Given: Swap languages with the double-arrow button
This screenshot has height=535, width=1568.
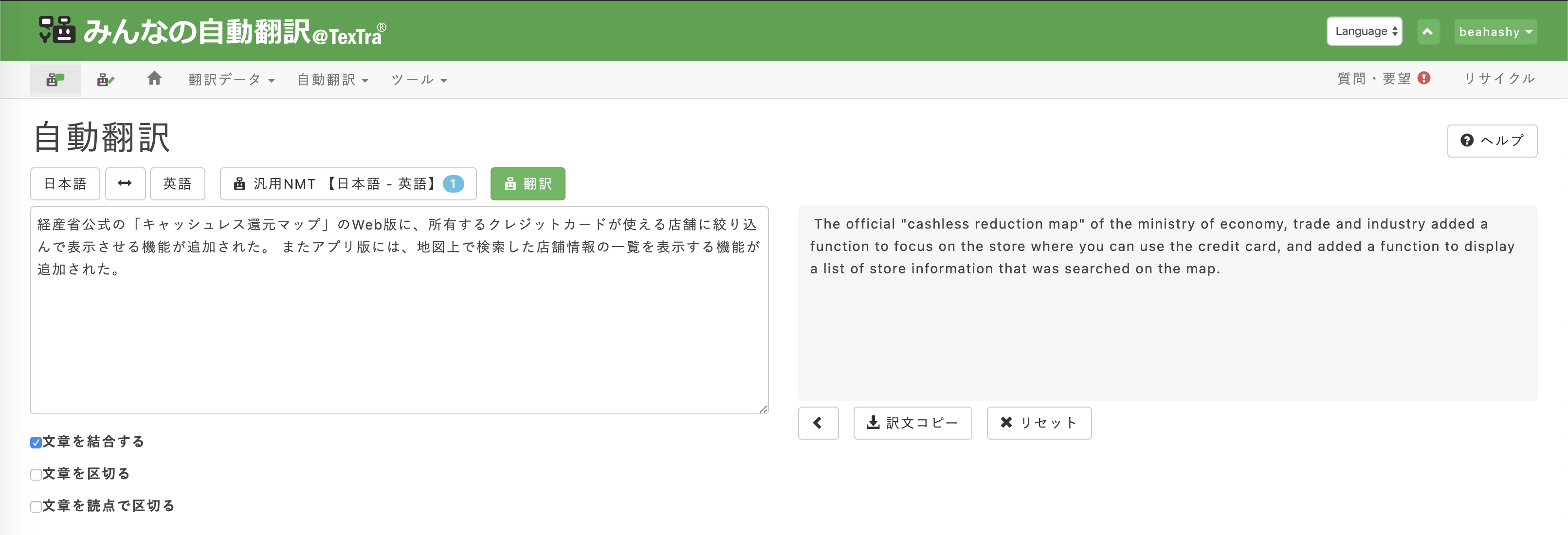Looking at the screenshot, I should [x=125, y=184].
